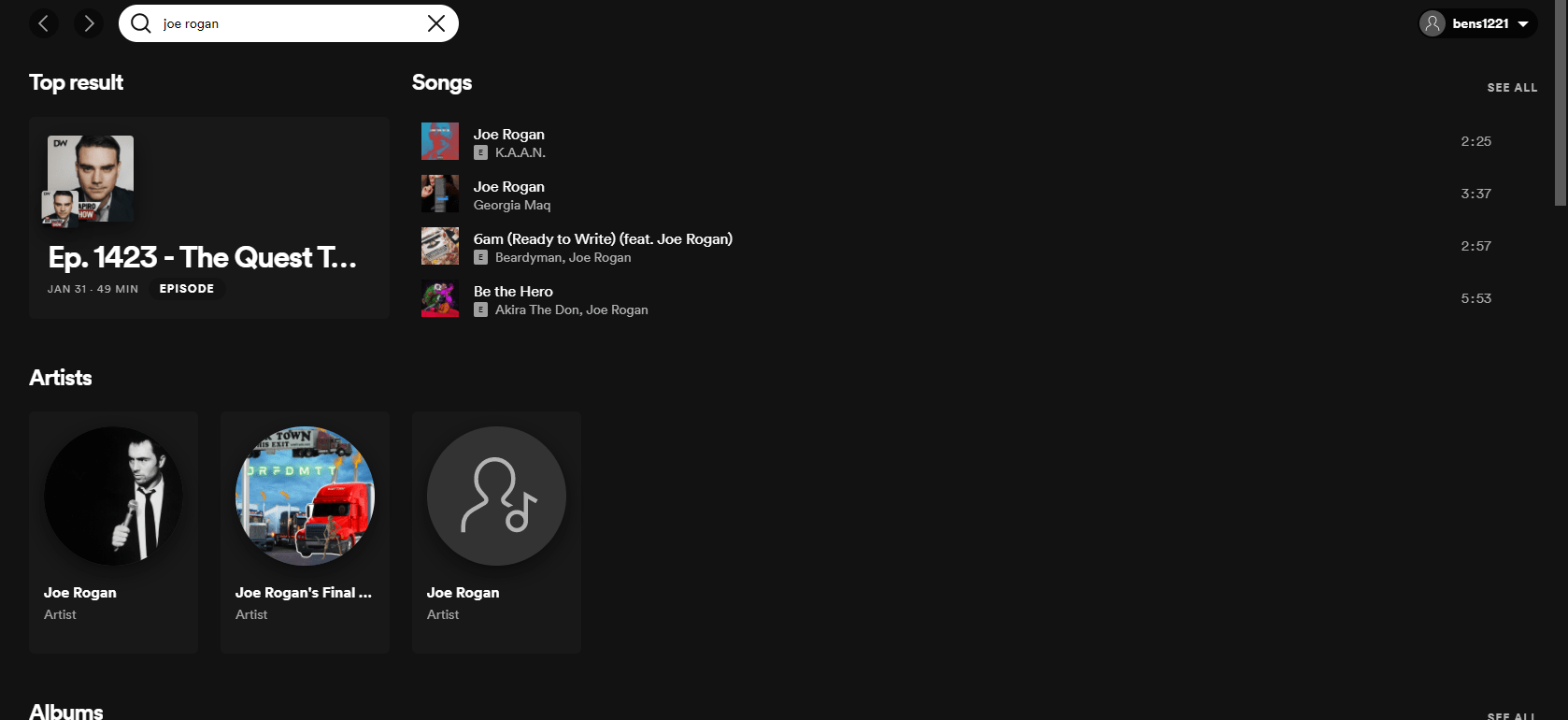Click the Joe Rogan's Final ... artist name
This screenshot has height=720, width=1568.
(x=304, y=593)
